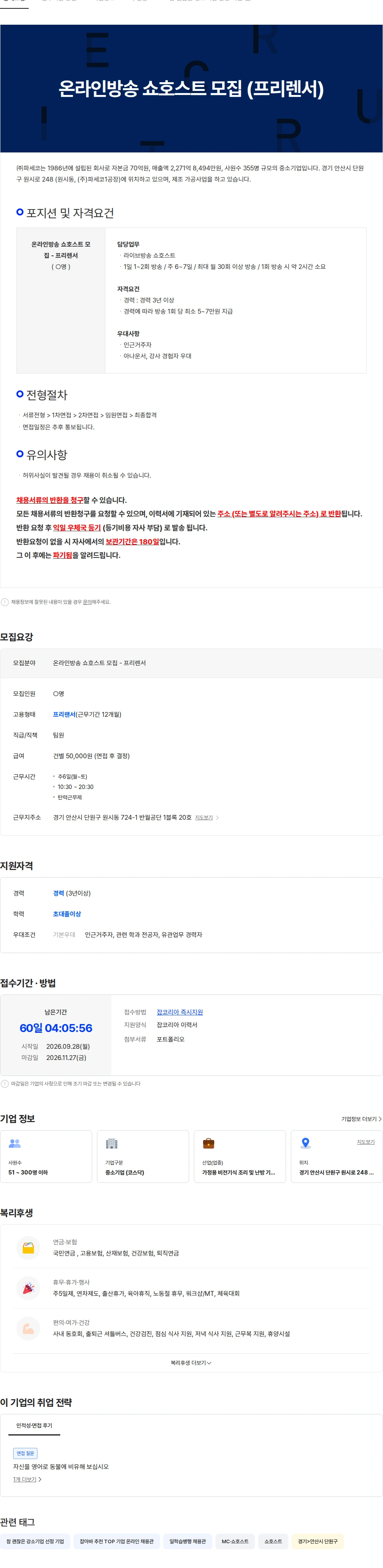This screenshot has width=383, height=1568.
Task: Click the 잡아바 추천 TOP 기업 온라인 채용관 tag
Action: 116,1541
